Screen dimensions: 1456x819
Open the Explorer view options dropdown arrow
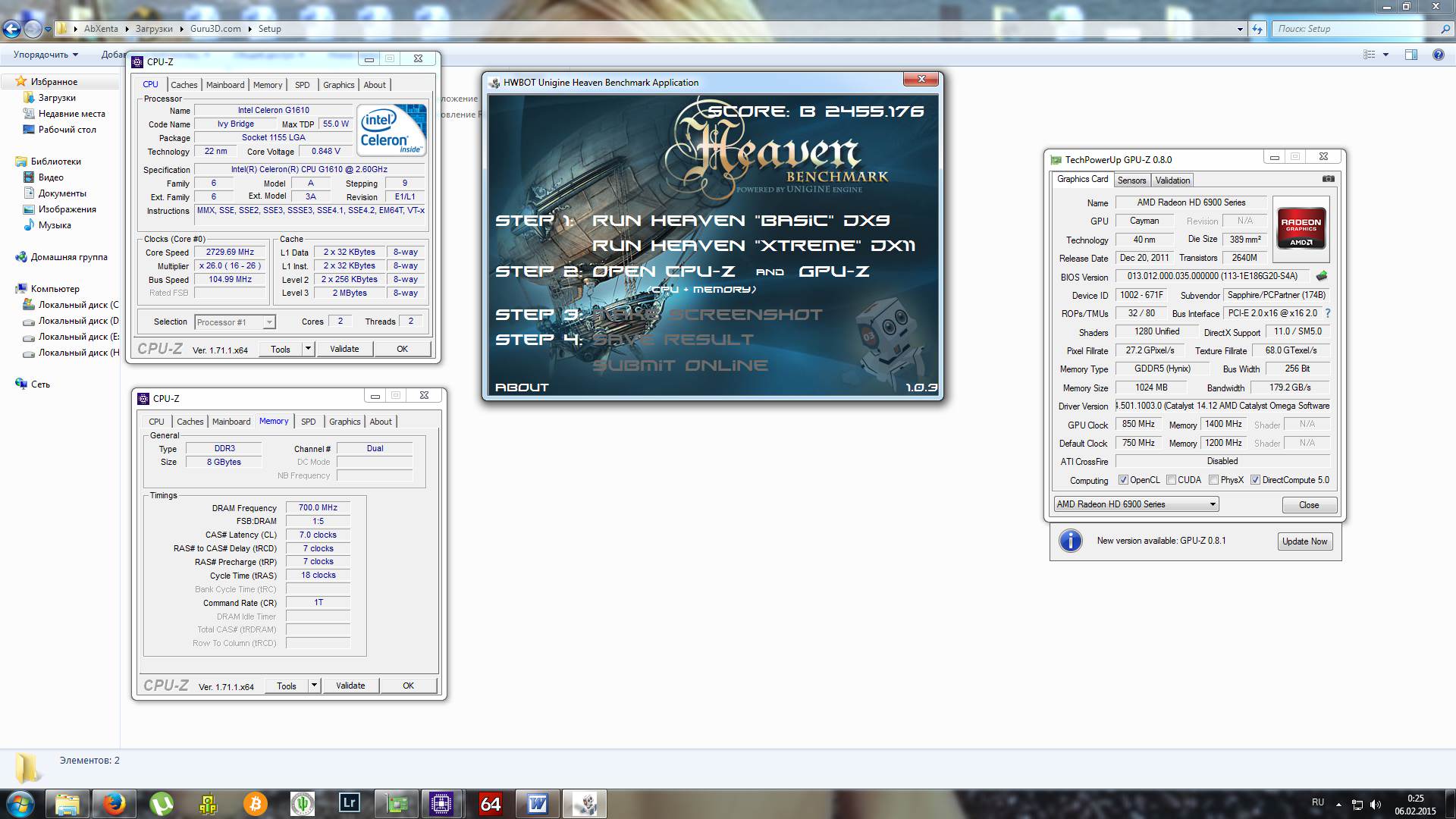[x=1385, y=55]
